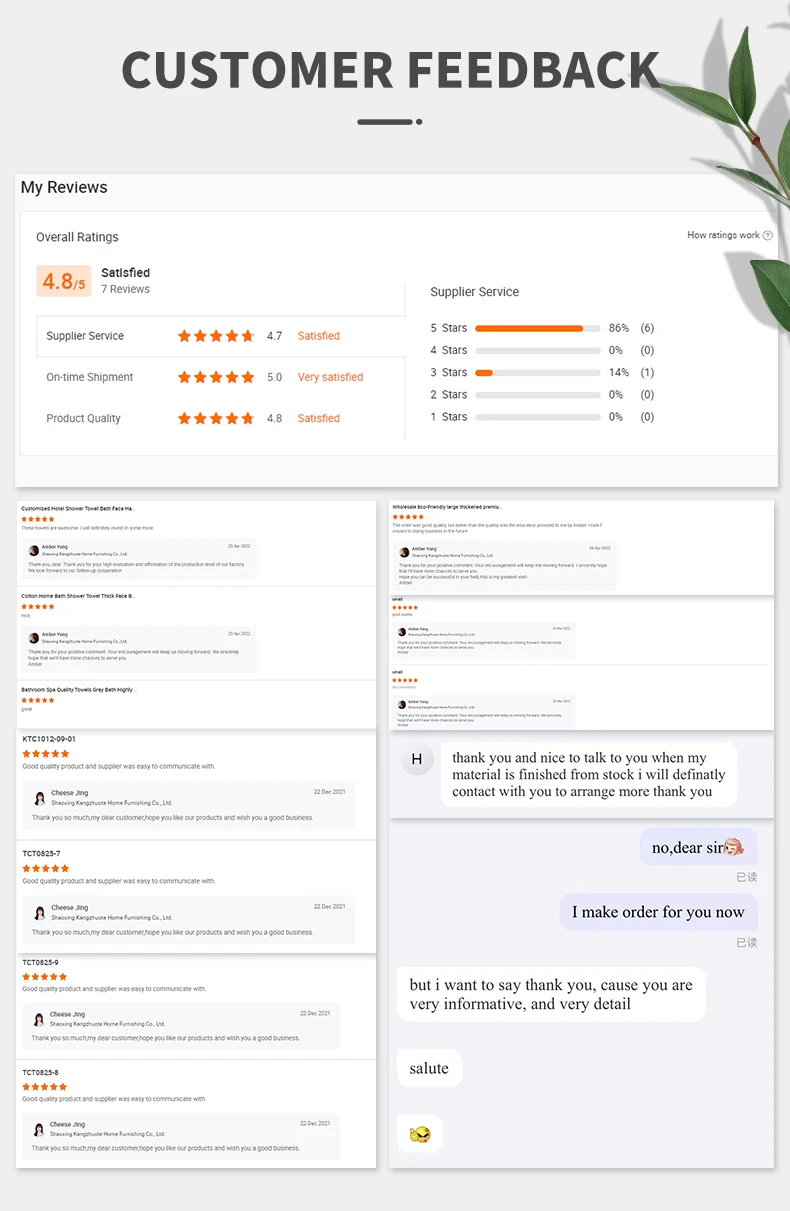This screenshot has width=790, height=1211.
Task: Open the Customized Hotel Shower Towel product title
Action: [x=77, y=508]
